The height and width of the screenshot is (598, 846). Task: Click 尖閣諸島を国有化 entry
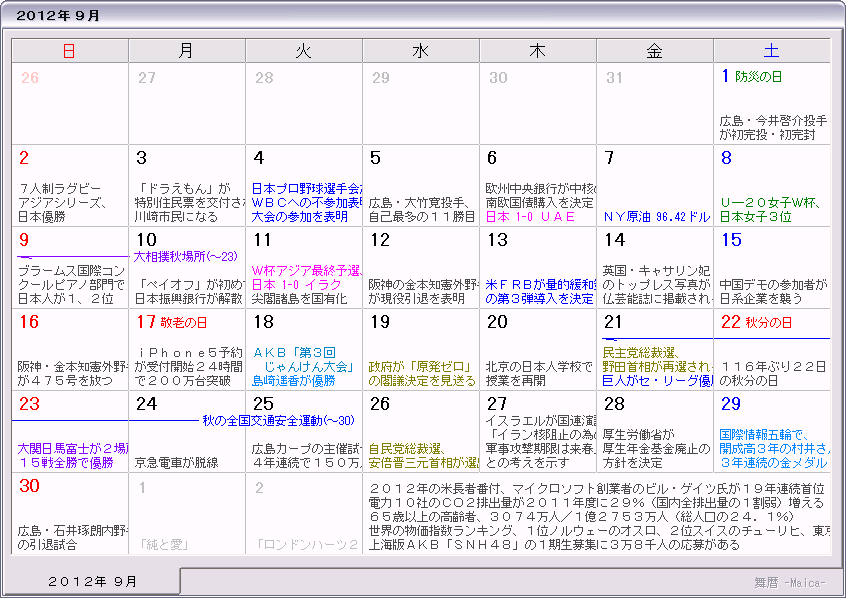(x=299, y=298)
